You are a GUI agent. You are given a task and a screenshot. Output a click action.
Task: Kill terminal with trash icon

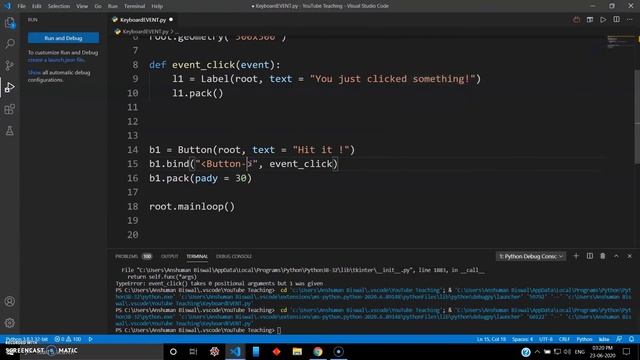pos(603,256)
